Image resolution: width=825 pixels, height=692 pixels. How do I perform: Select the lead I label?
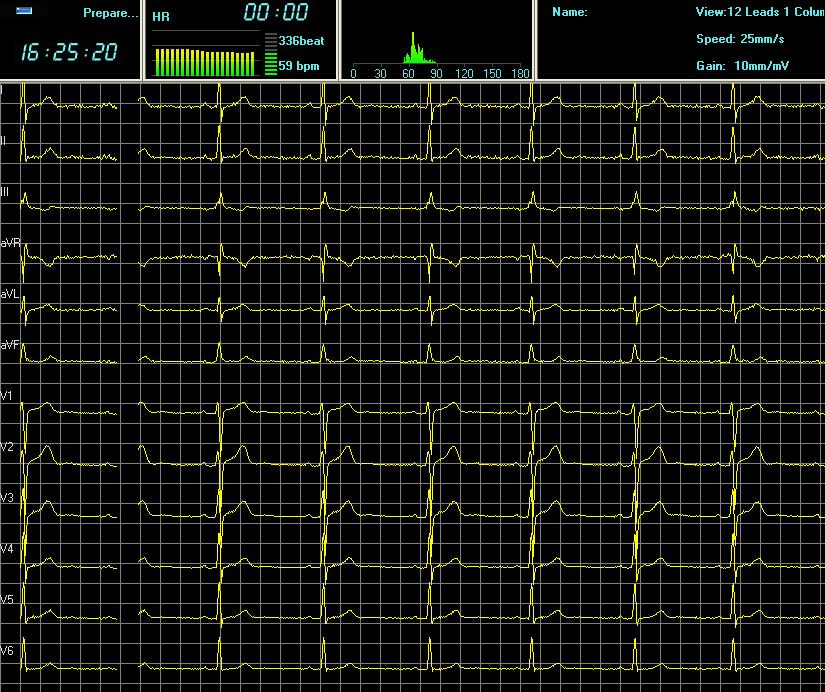(2, 91)
